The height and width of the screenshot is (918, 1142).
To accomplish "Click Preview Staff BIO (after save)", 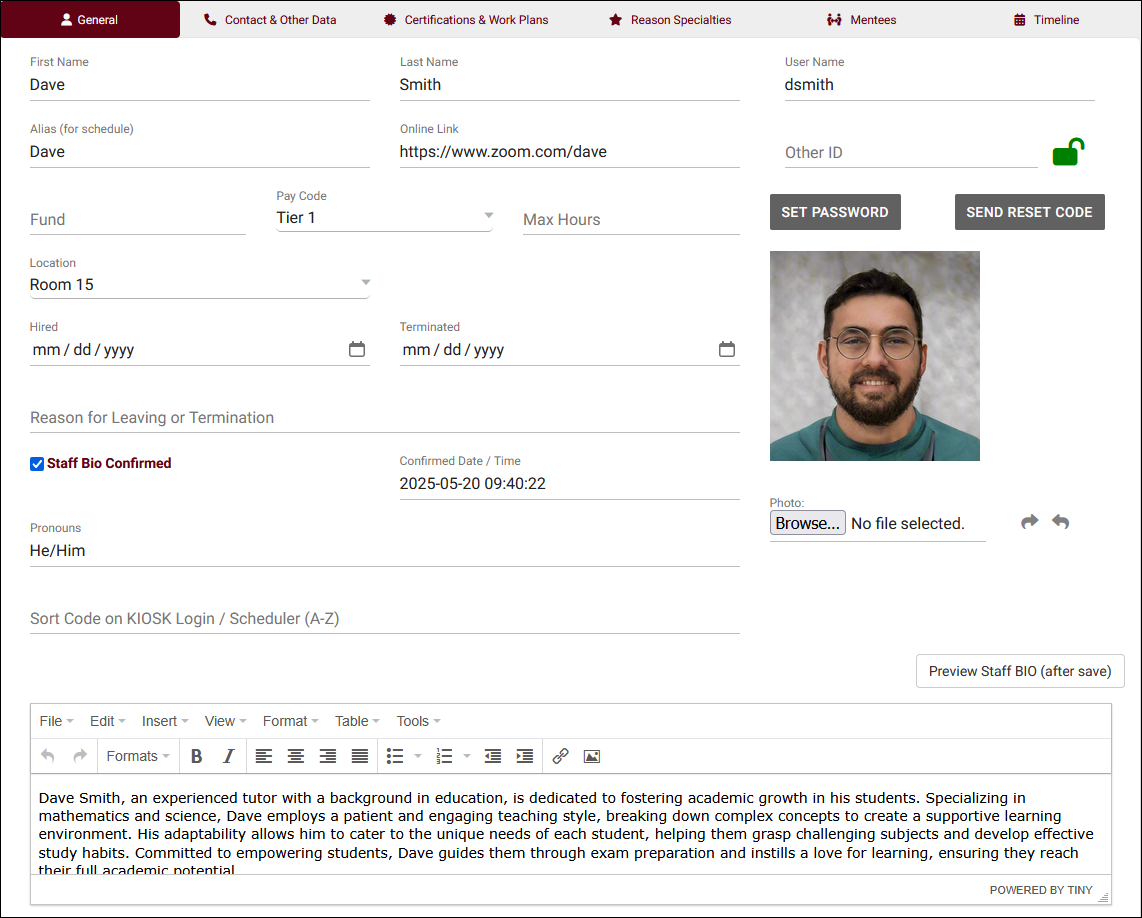I will [1020, 671].
